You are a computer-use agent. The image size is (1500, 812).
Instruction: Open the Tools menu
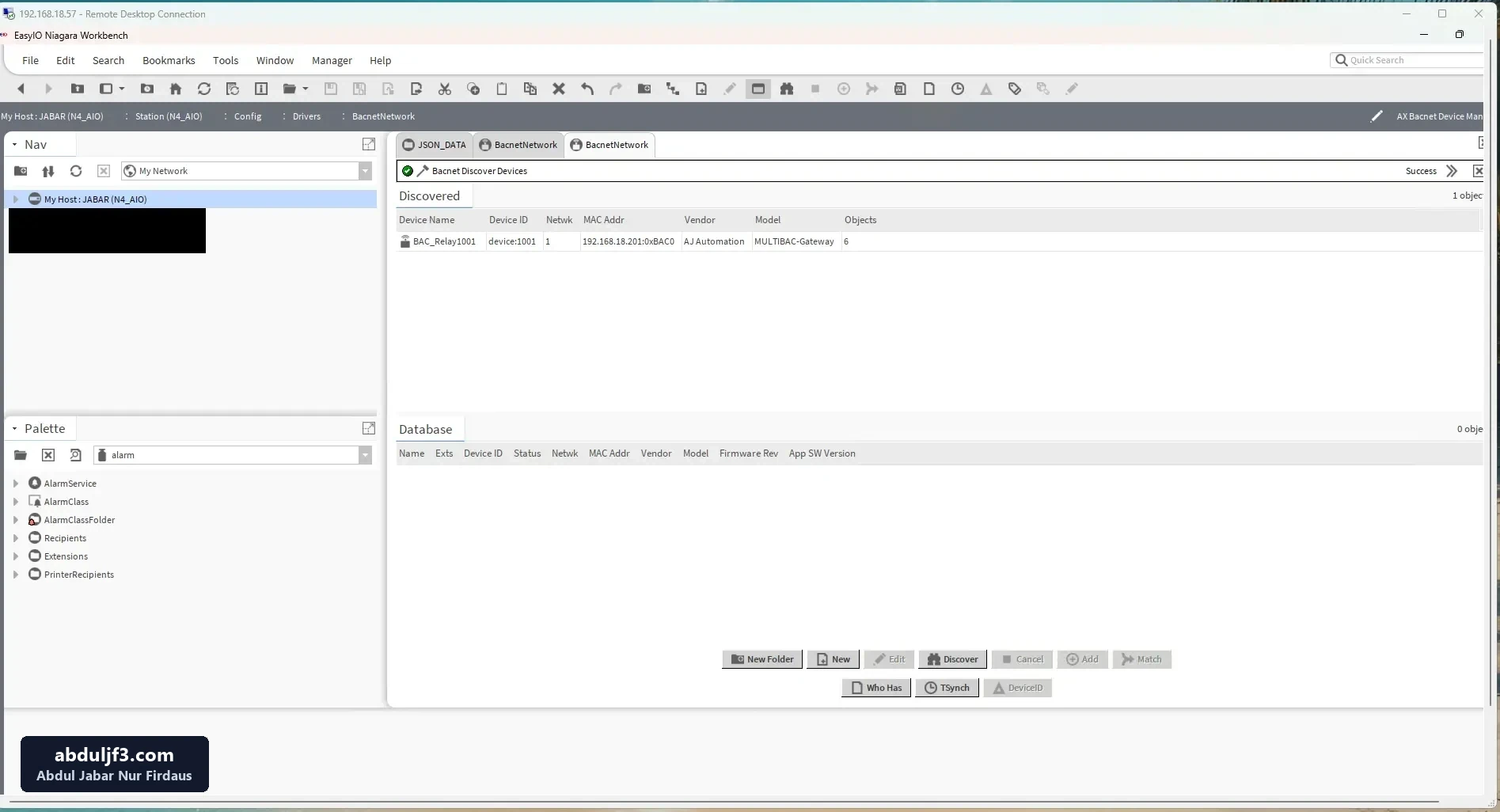226,60
